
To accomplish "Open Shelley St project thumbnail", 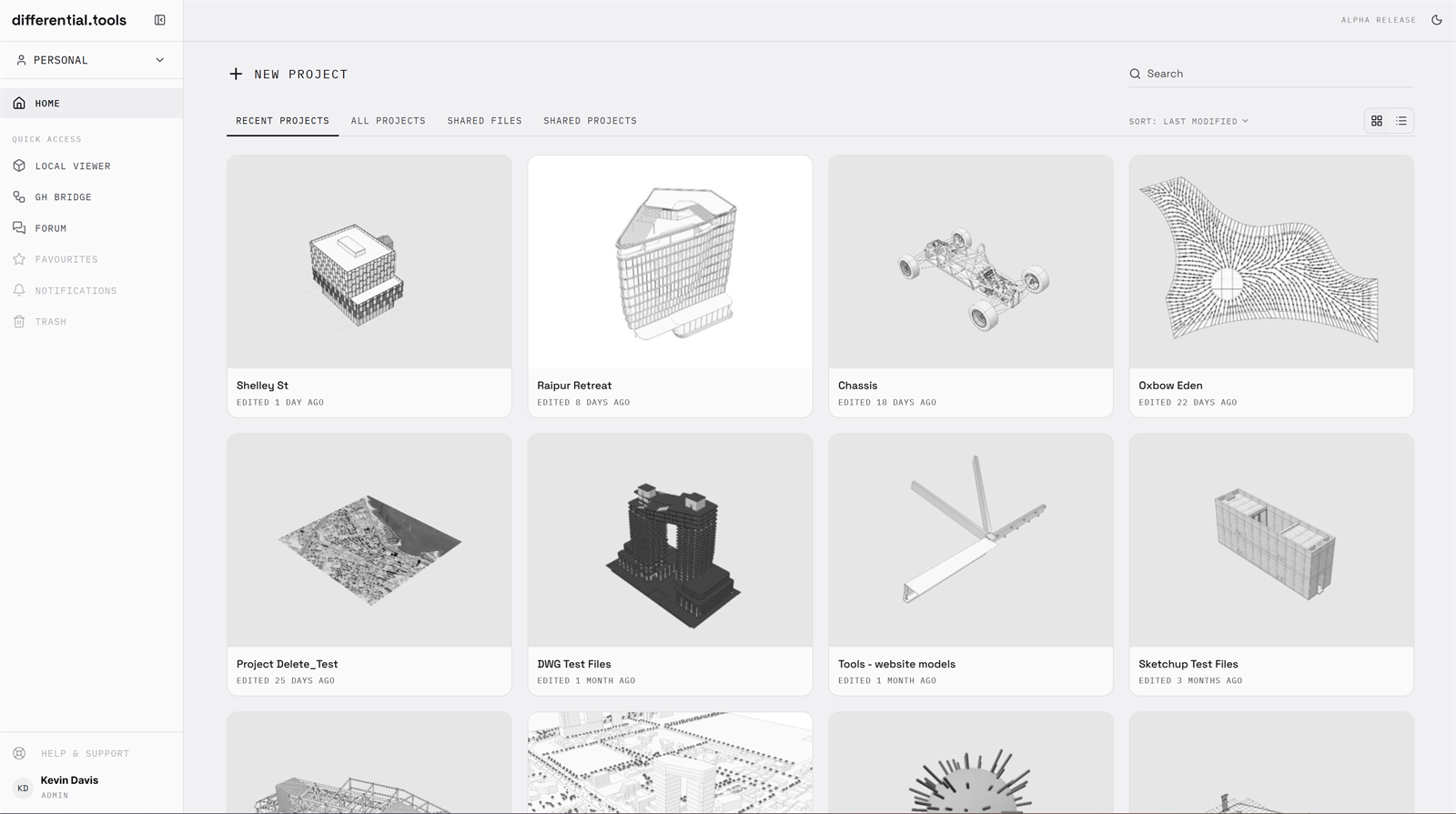I will 369,262.
